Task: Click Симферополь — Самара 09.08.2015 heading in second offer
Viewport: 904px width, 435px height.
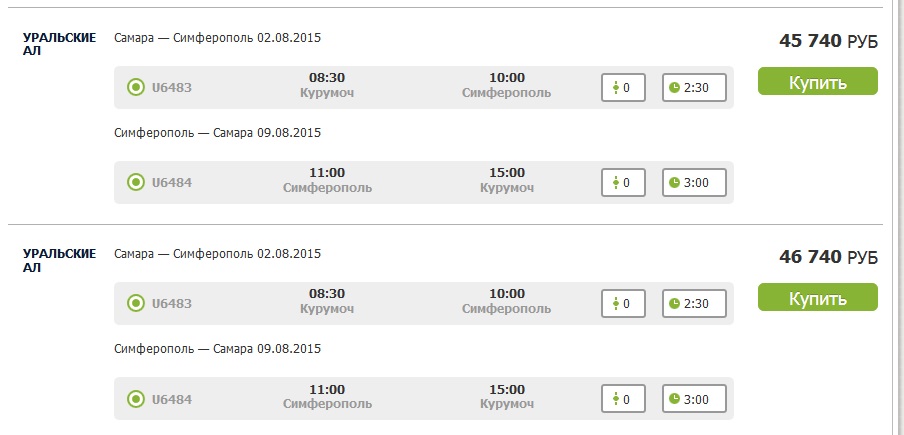Action: pos(217,349)
